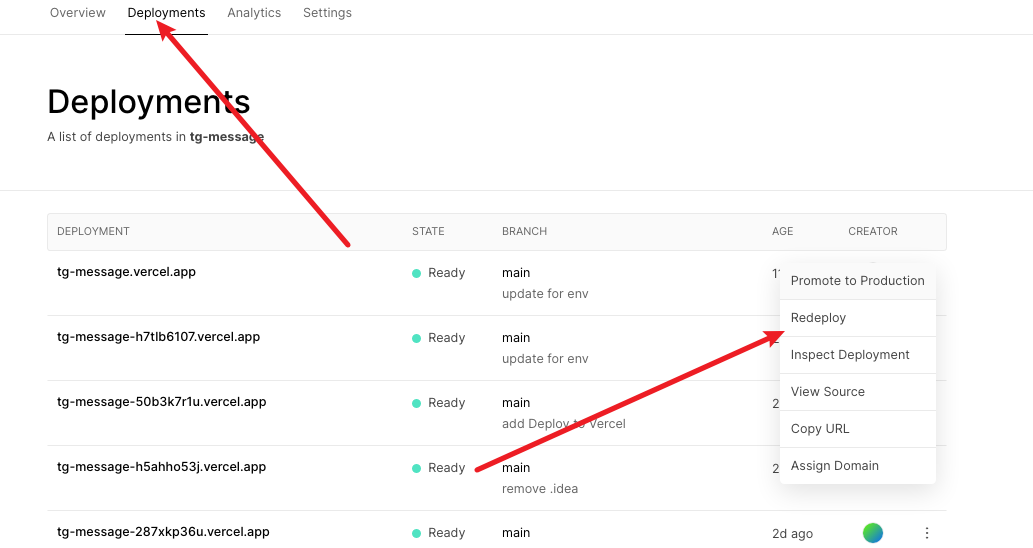Click creator avatar in tg-message-287xkp36u row

click(872, 533)
